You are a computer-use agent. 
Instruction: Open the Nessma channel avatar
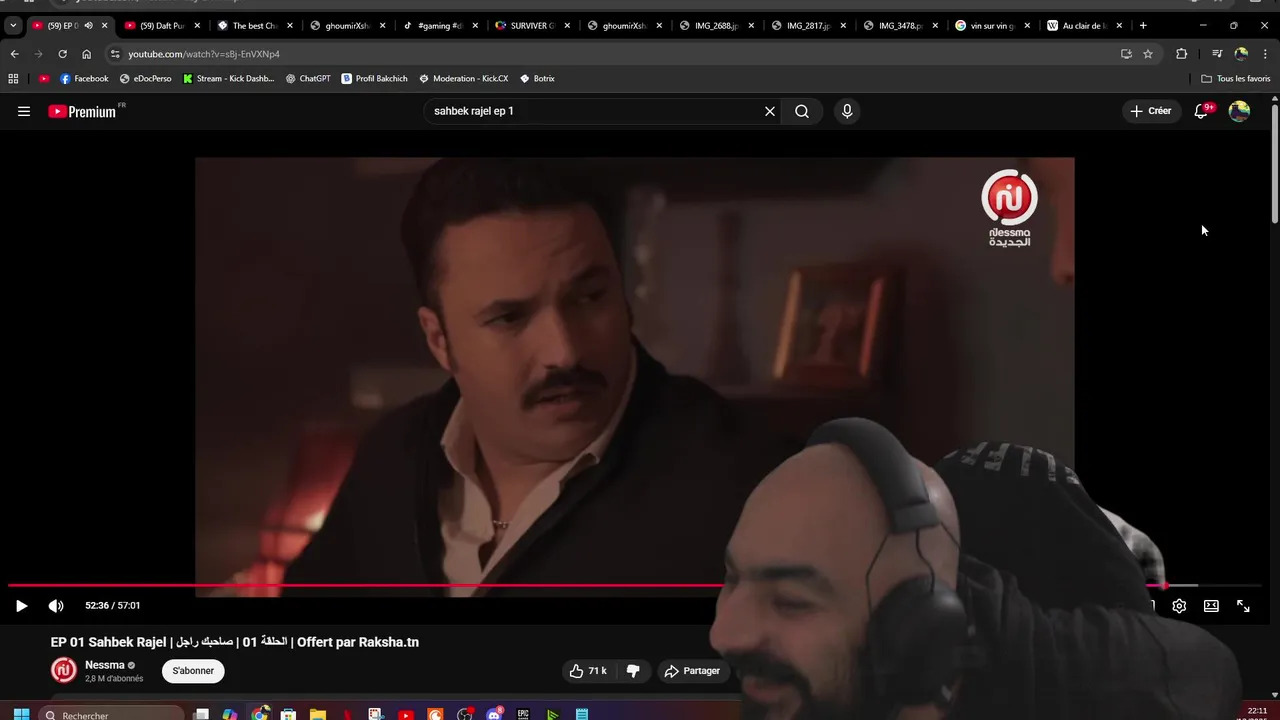click(64, 670)
